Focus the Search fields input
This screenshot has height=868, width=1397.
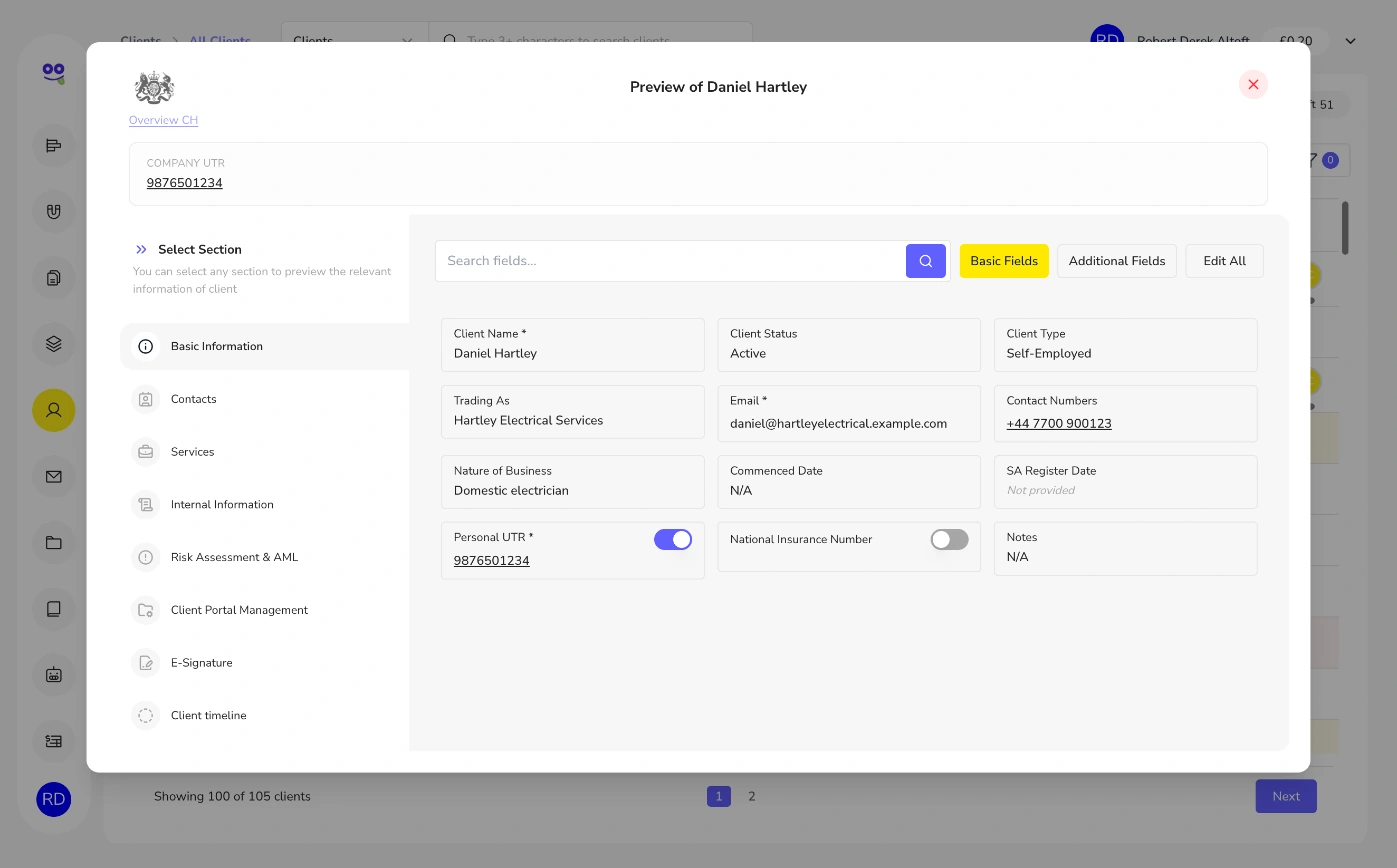(671, 261)
